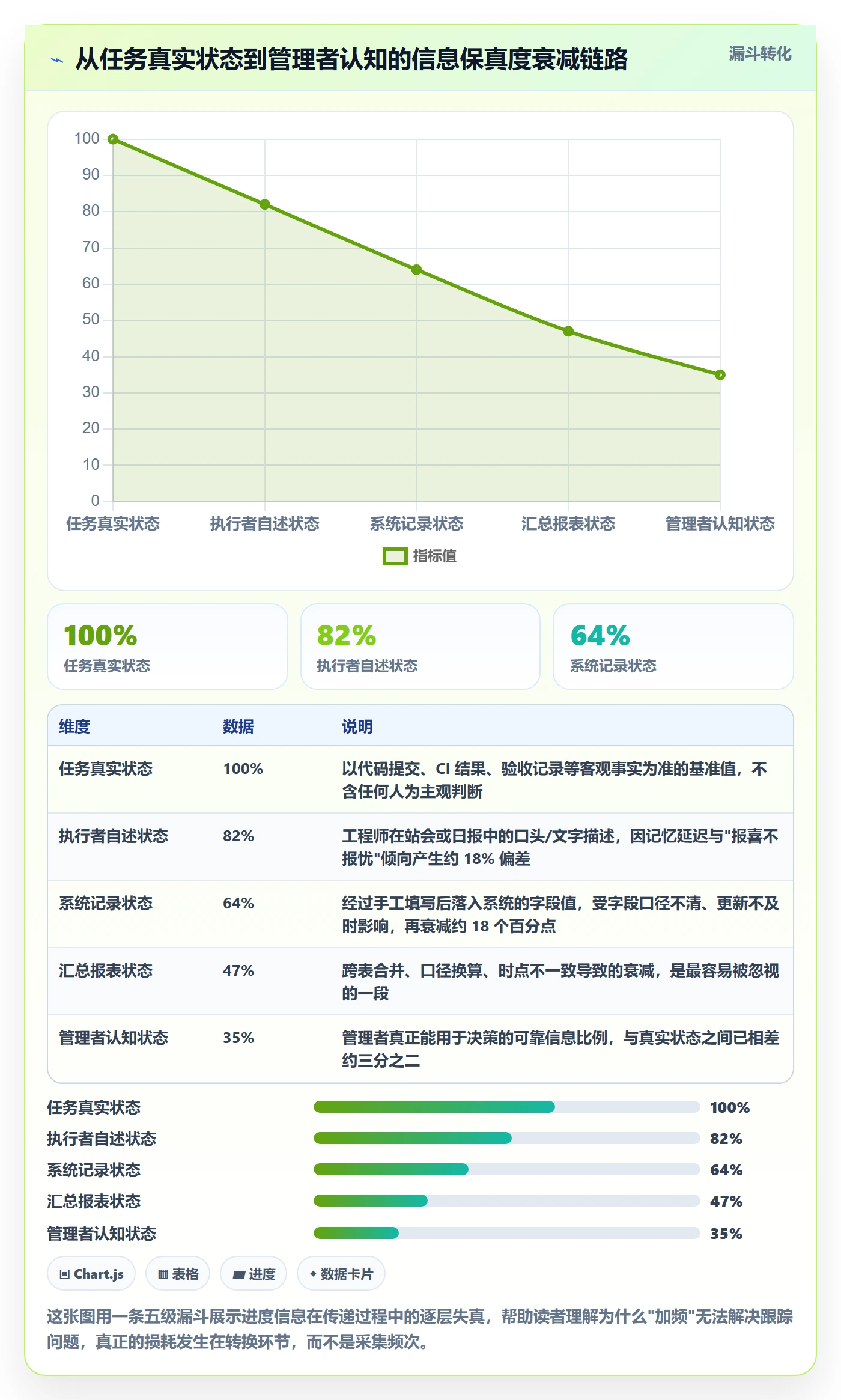Select the Chart.js chip
This screenshot has height=1400, width=841.
click(x=91, y=1273)
